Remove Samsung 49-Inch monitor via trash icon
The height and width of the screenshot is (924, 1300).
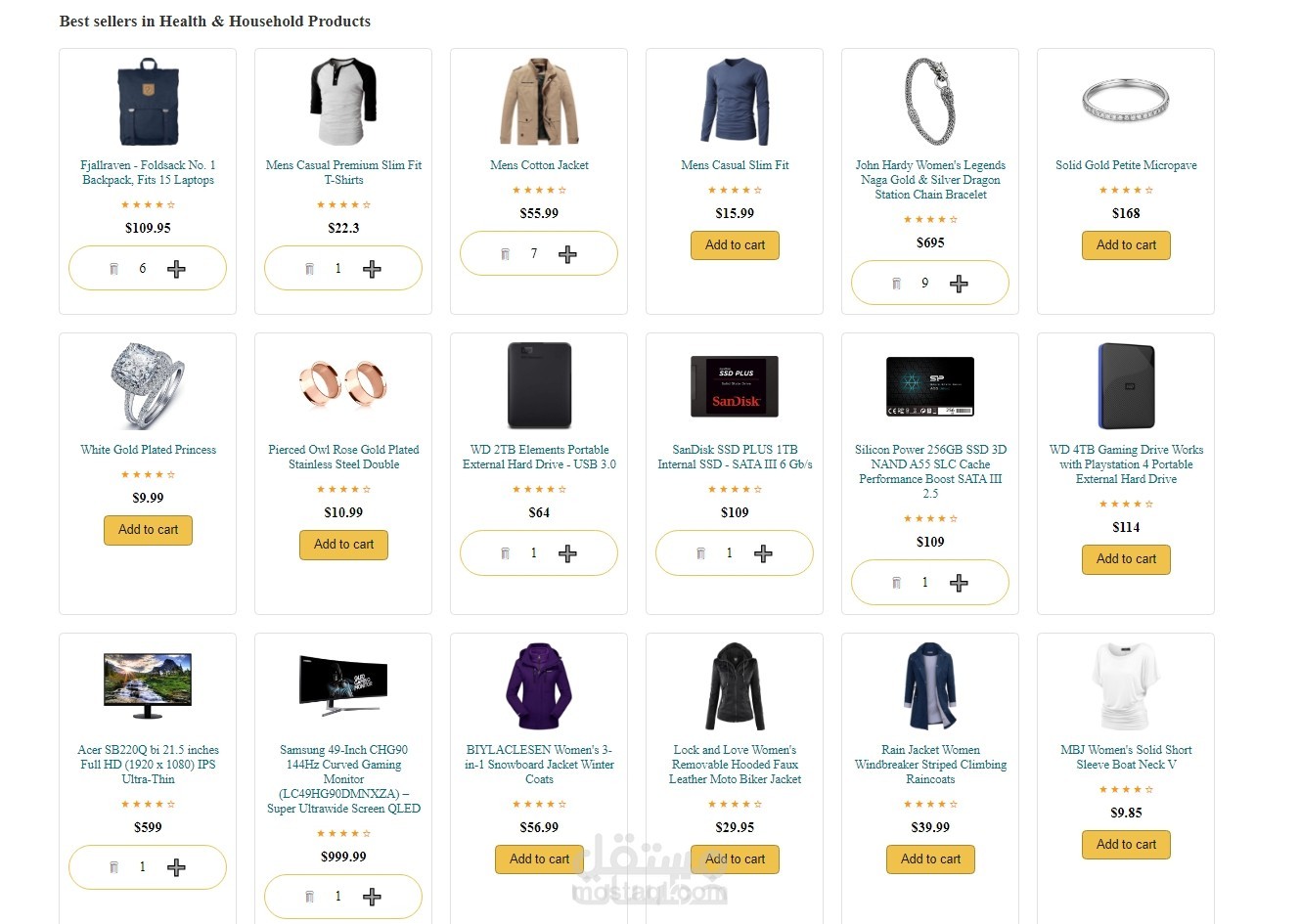click(x=309, y=897)
